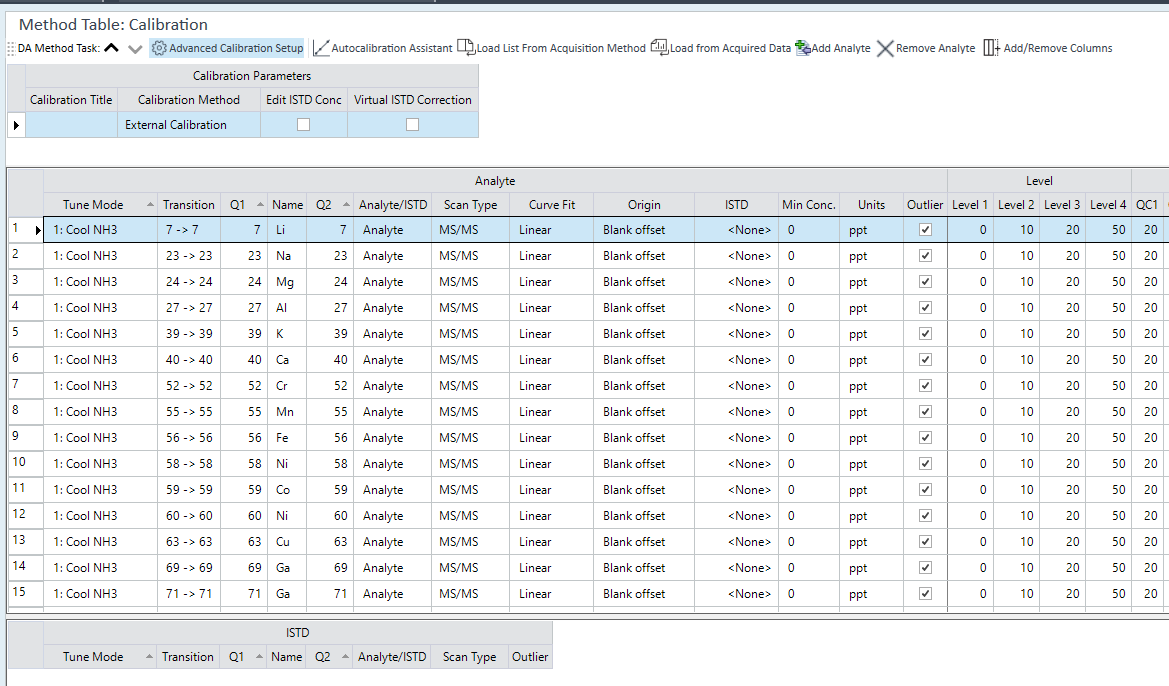The image size is (1169, 686).
Task: Click the Scan Type MS/MS cell for Mn
Action: [470, 412]
